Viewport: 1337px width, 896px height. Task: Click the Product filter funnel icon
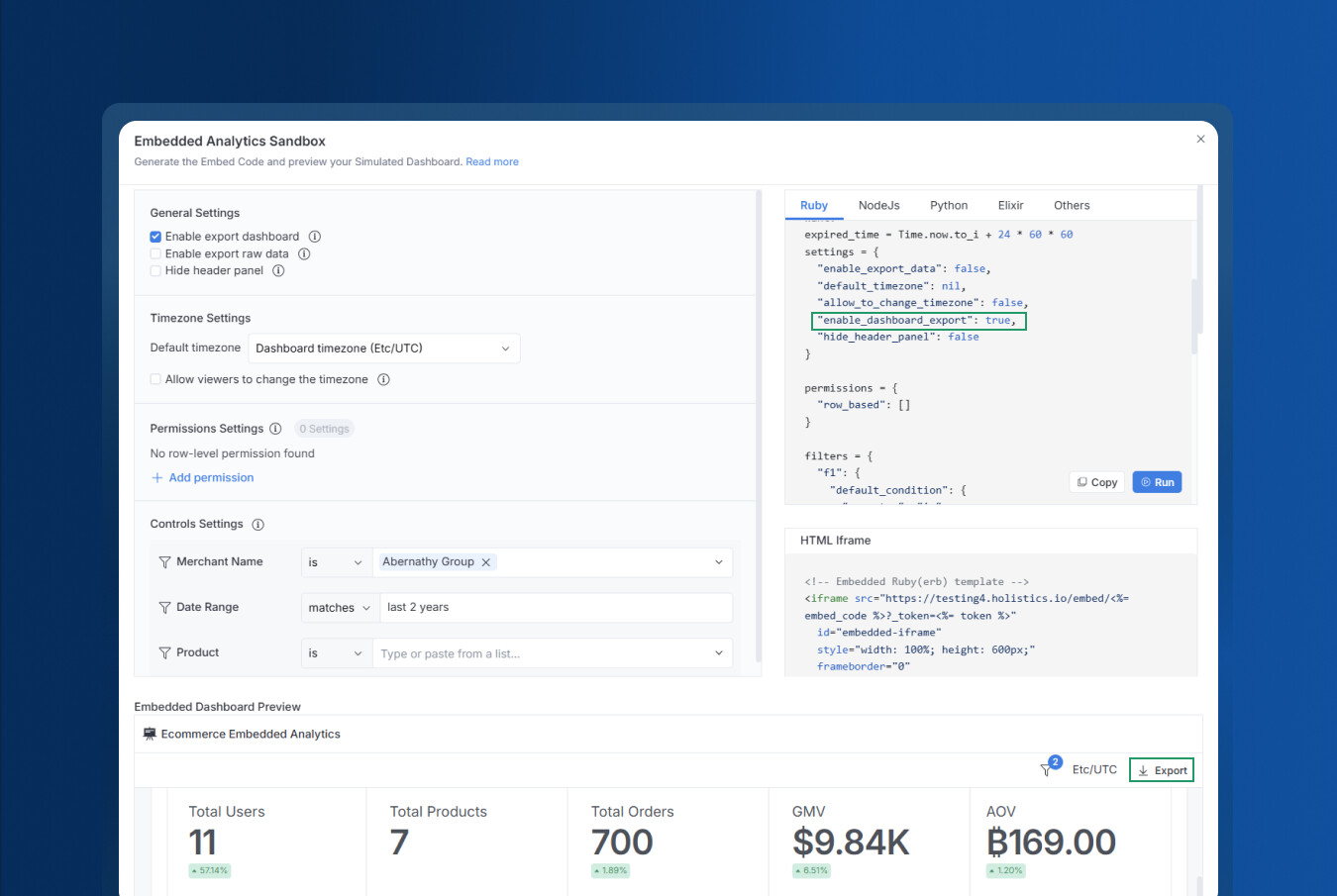click(164, 653)
